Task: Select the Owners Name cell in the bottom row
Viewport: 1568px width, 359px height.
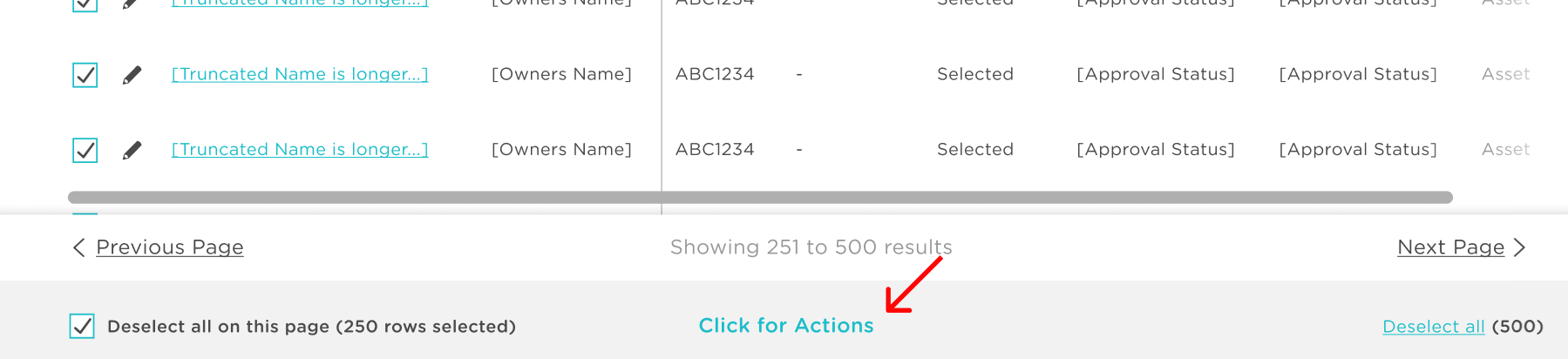Action: point(561,149)
